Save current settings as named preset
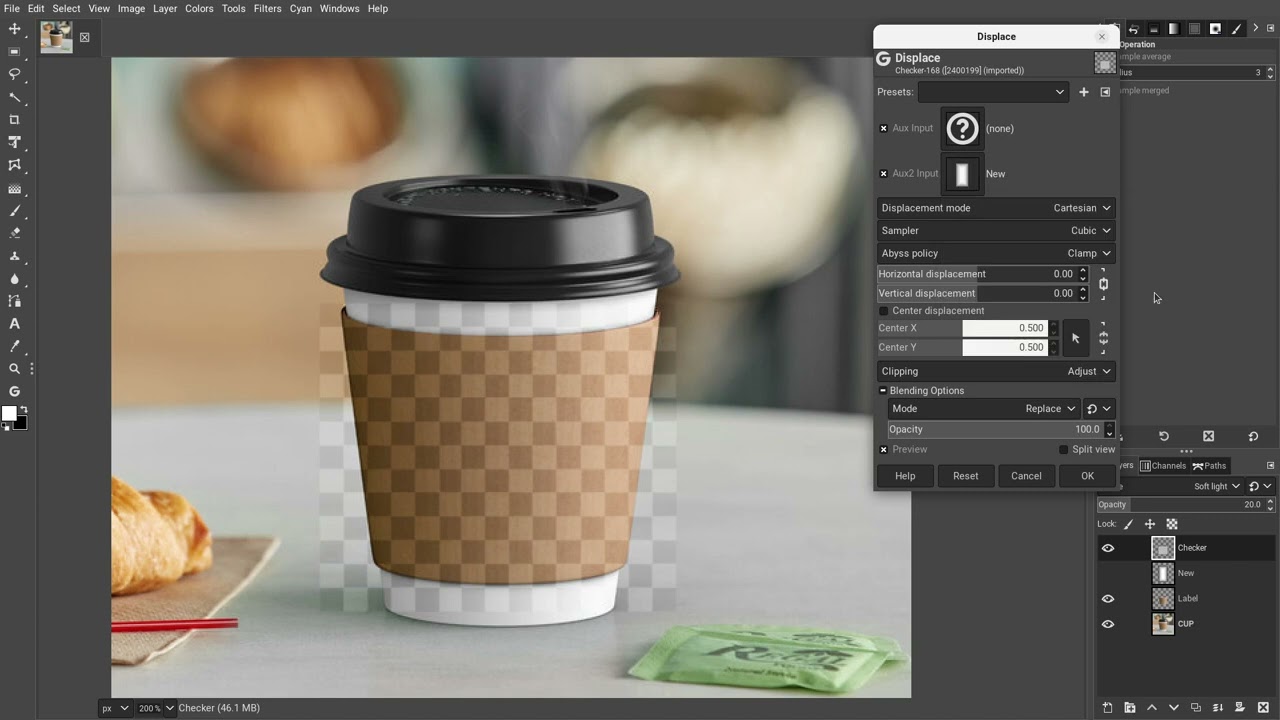This screenshot has width=1280, height=720. 1083,92
